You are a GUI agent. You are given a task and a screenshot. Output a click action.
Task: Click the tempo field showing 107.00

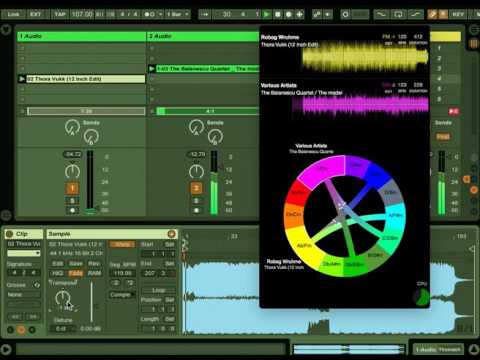(82, 14)
